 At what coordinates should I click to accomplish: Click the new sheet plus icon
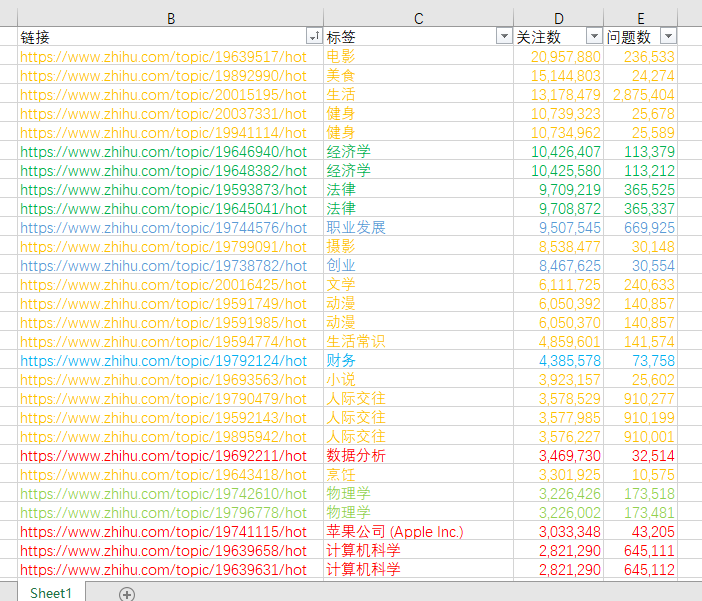pyautogui.click(x=127, y=593)
